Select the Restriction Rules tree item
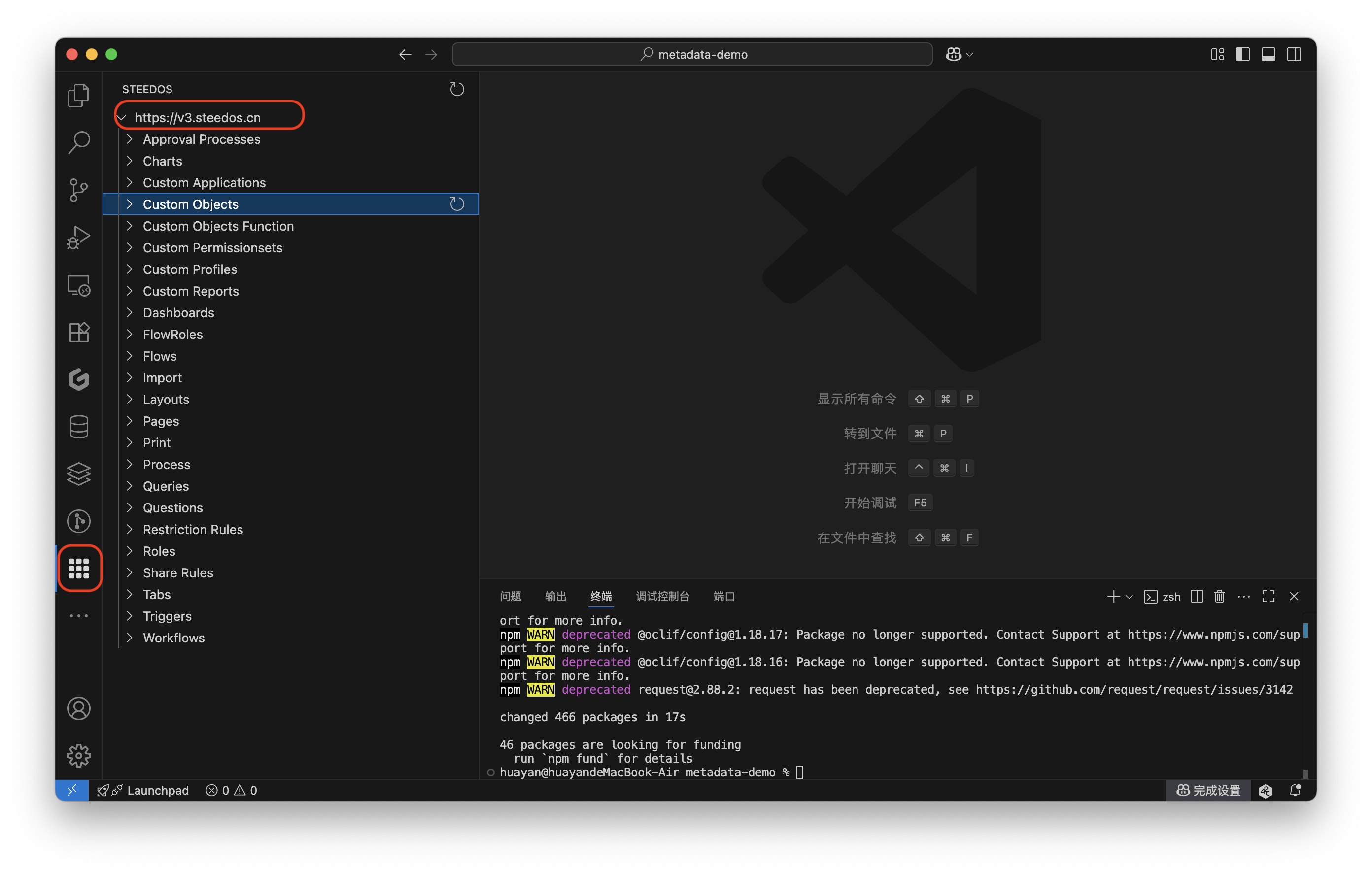 291,529
